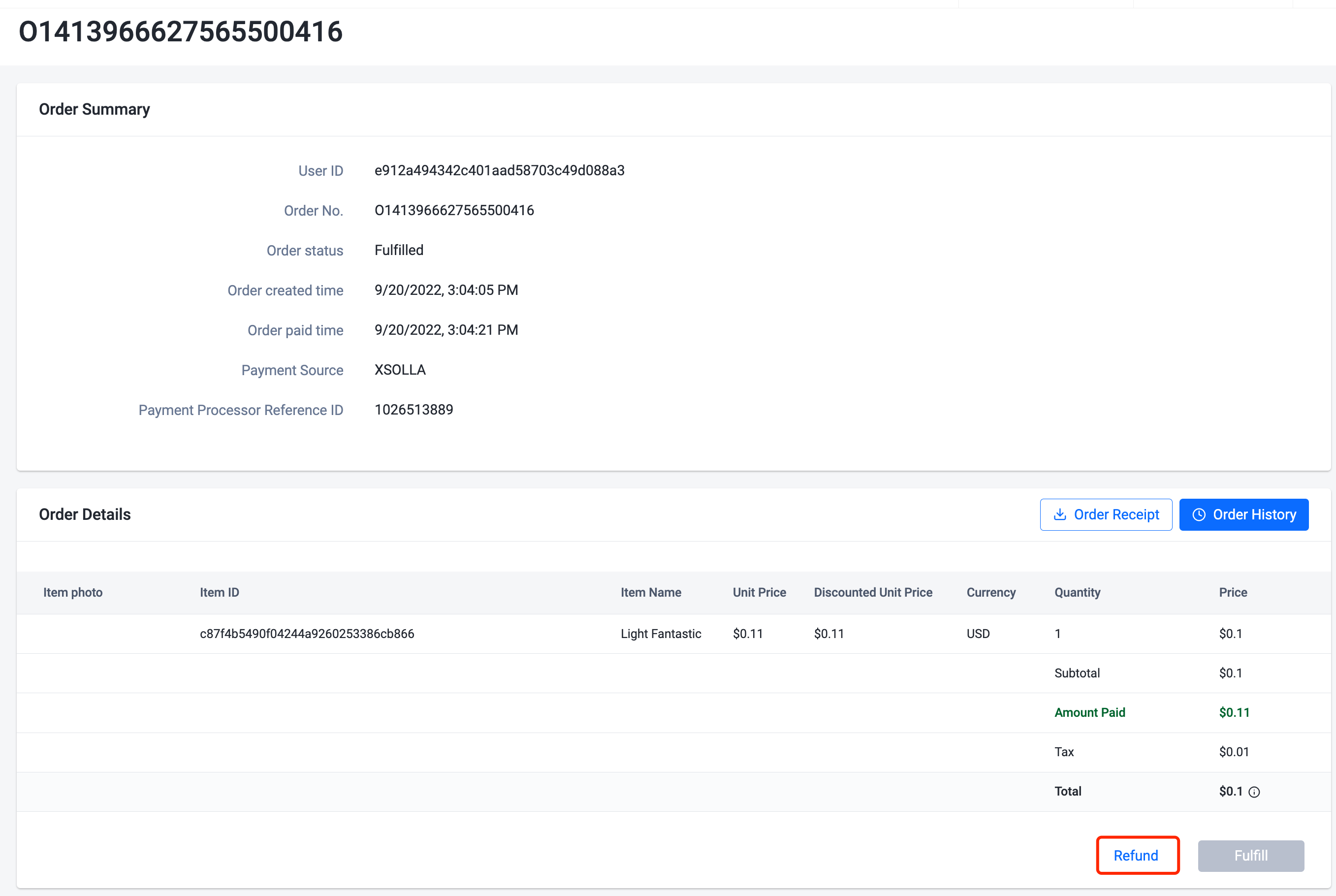Click the Order status label
This screenshot has width=1336, height=896.
click(x=305, y=250)
